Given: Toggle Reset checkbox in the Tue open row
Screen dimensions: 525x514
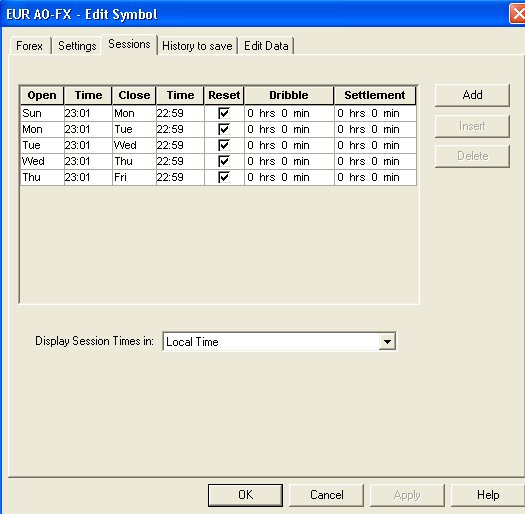Looking at the screenshot, I should 224,145.
